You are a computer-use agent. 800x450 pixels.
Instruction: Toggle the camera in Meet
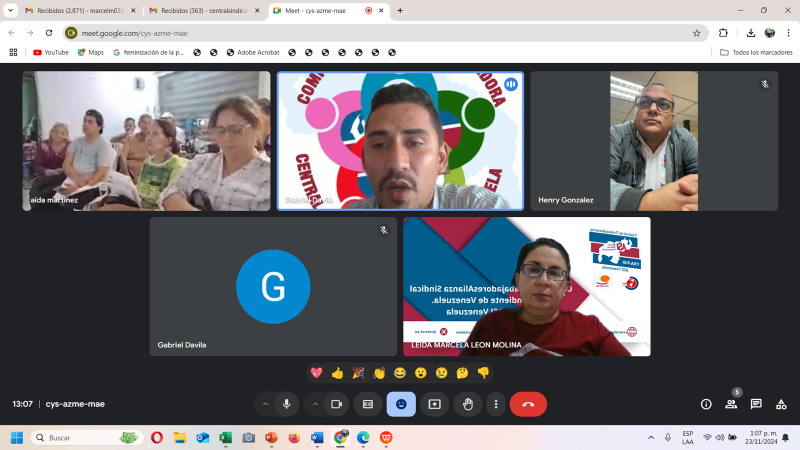click(336, 404)
